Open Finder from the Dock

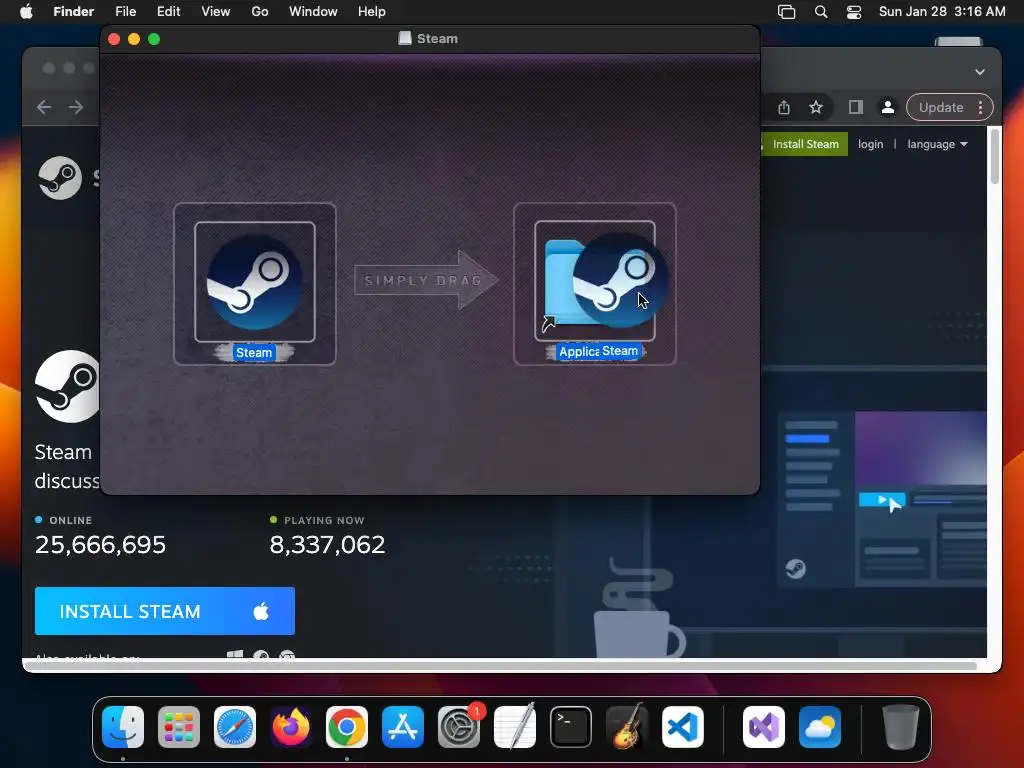[x=123, y=727]
